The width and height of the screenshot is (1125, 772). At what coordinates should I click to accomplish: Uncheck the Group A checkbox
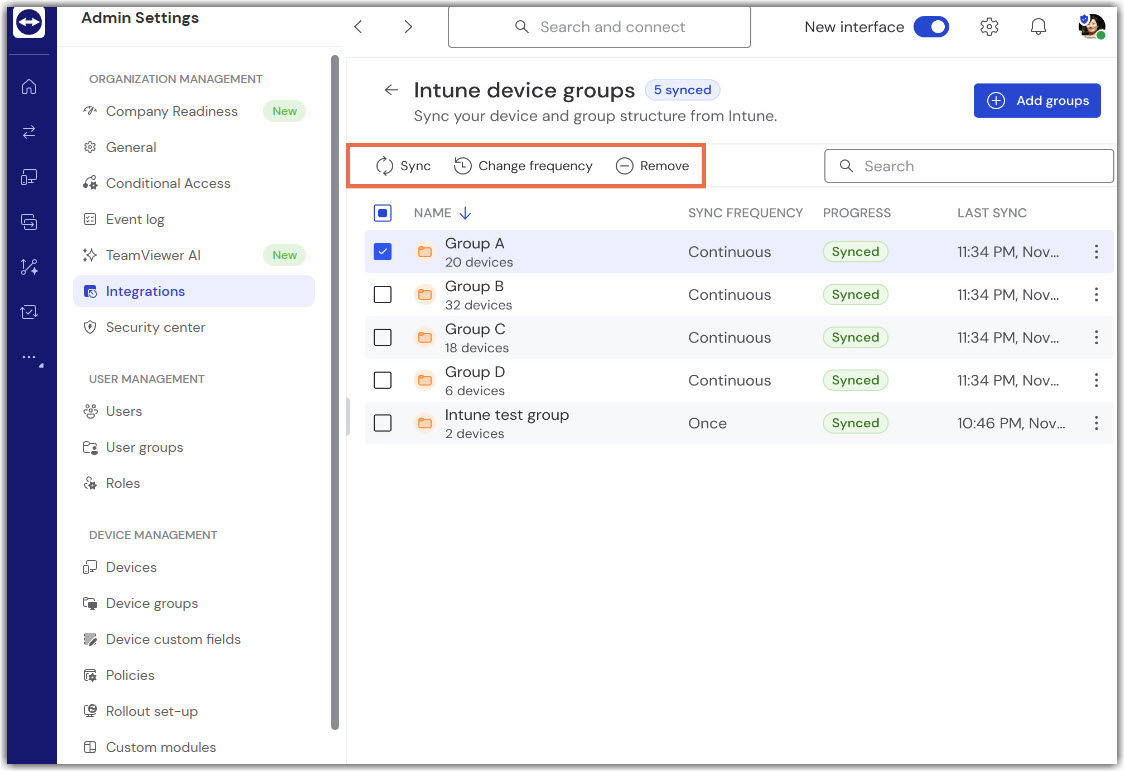coord(382,252)
